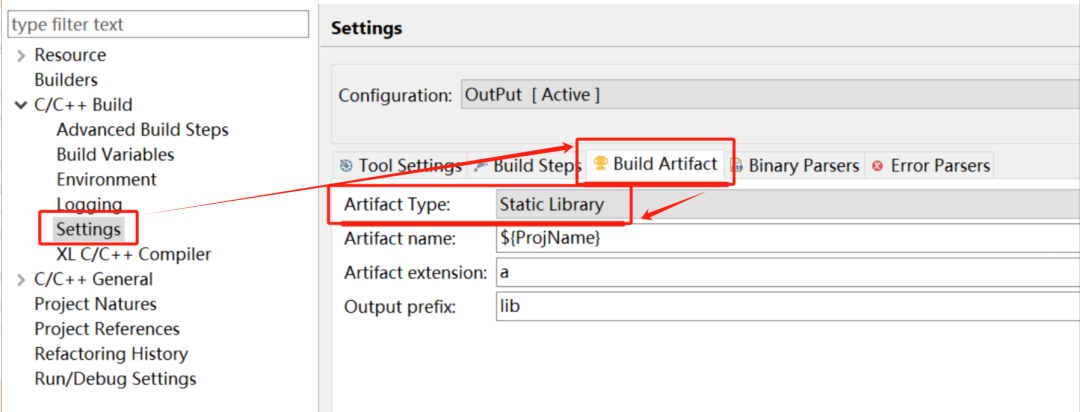Switch to the Error Parsers tab
Viewport: 1080px width, 412px height.
(x=929, y=166)
